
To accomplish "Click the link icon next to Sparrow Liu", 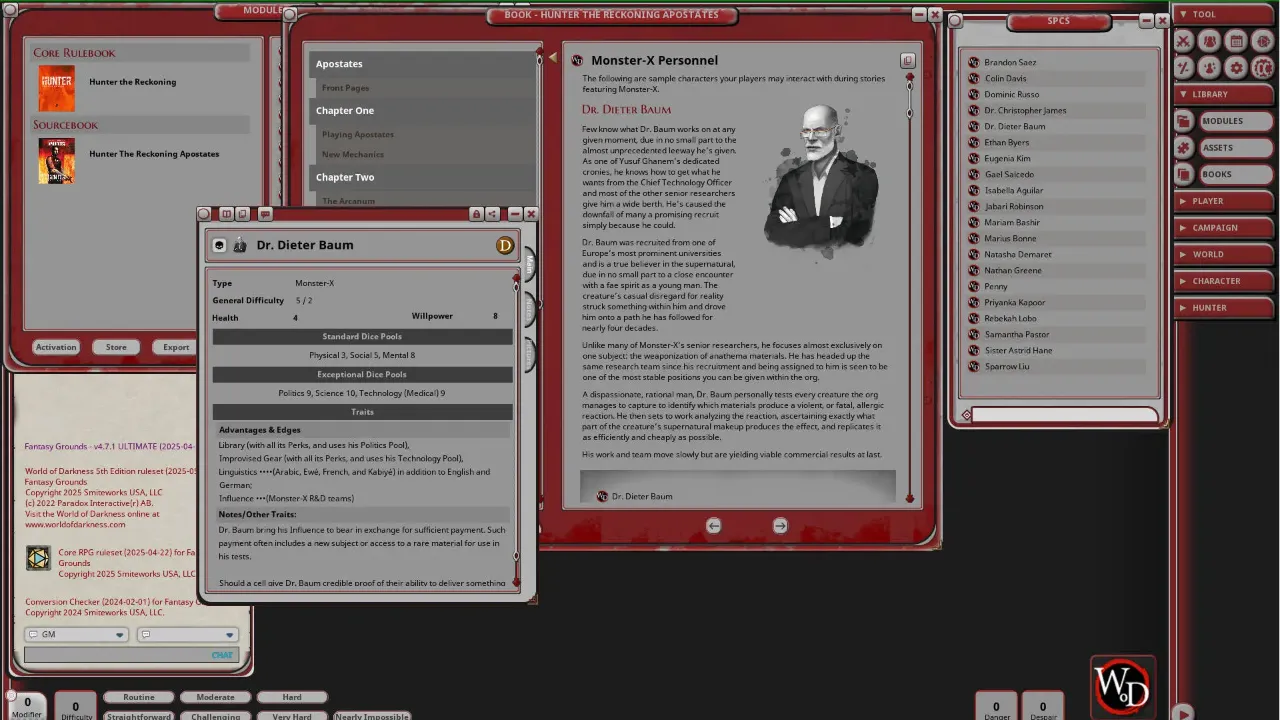I will [974, 366].
